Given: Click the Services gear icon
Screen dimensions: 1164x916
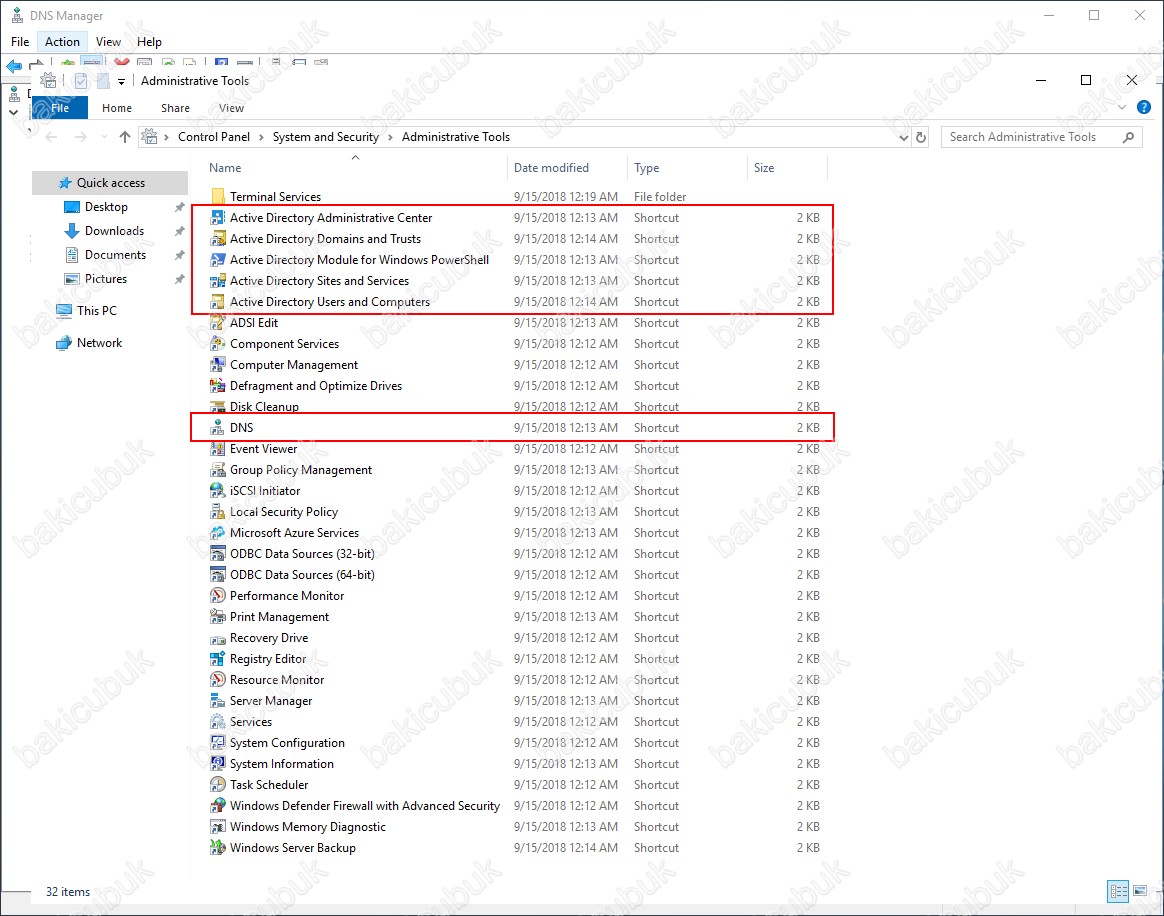Looking at the screenshot, I should pyautogui.click(x=218, y=722).
